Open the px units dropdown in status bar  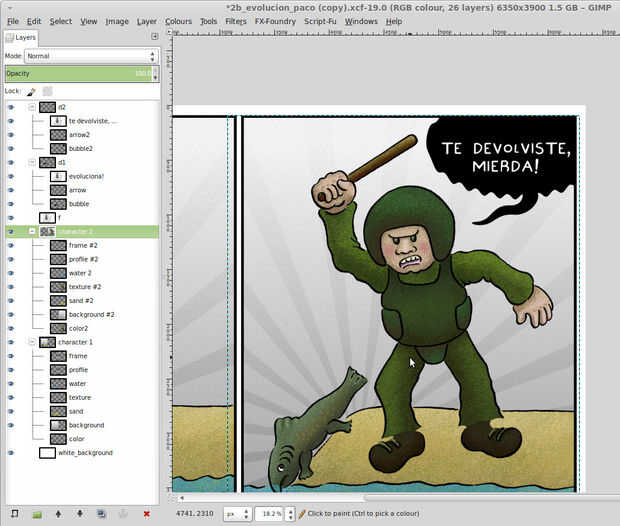point(235,513)
